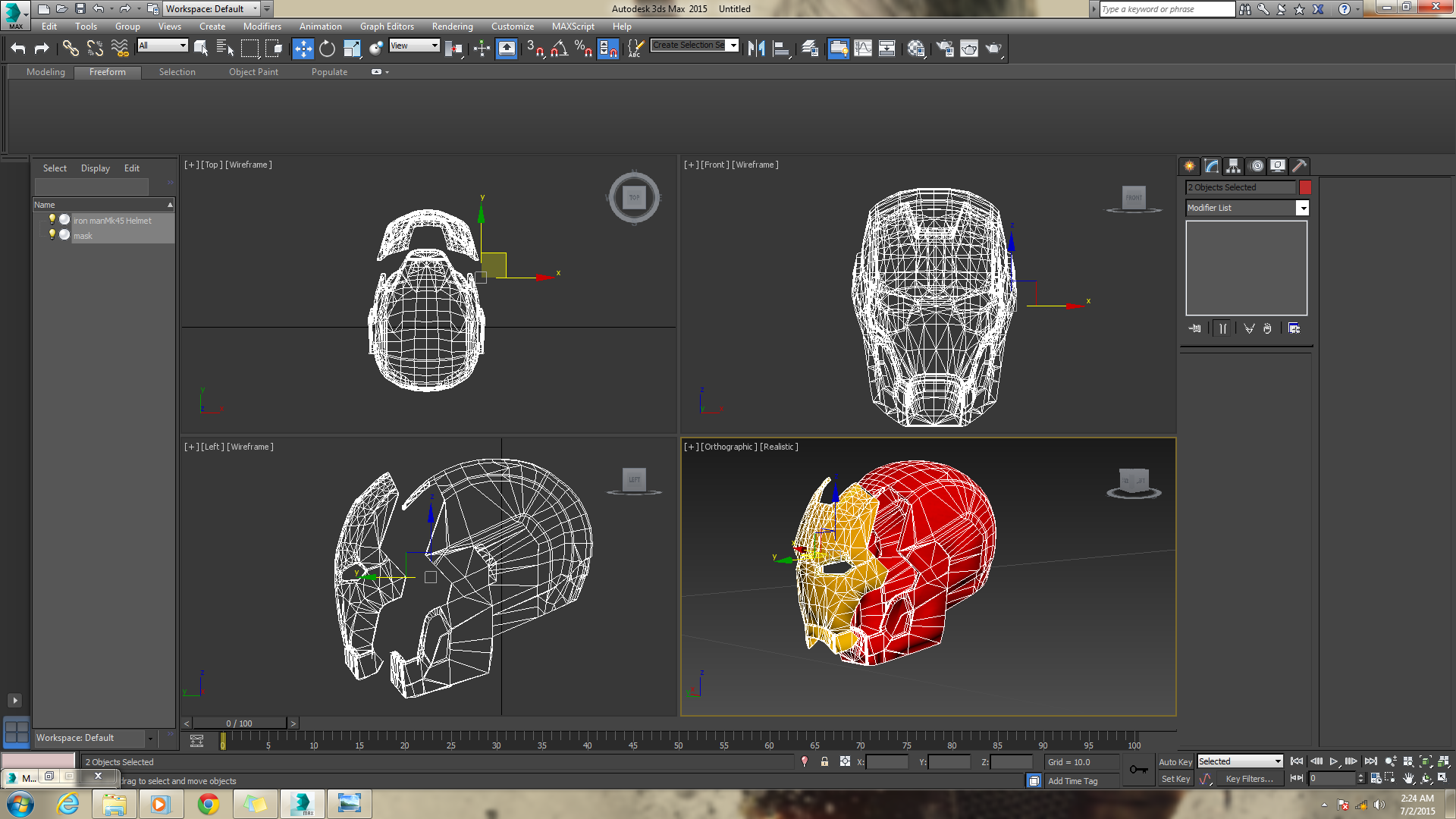
Task: Toggle Keyboard Shortcut Override
Action: (x=507, y=49)
